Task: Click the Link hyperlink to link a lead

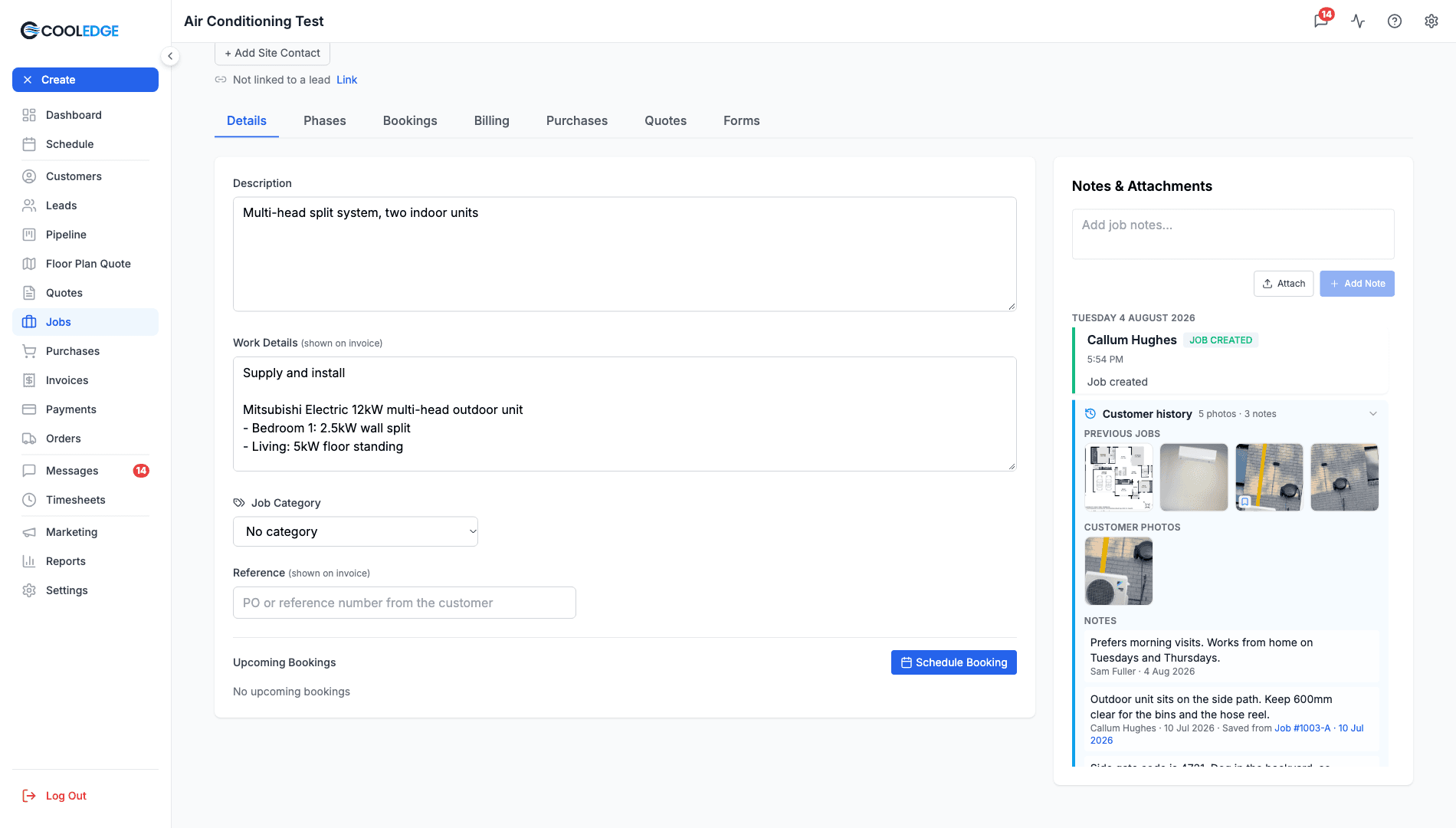Action: [x=347, y=80]
